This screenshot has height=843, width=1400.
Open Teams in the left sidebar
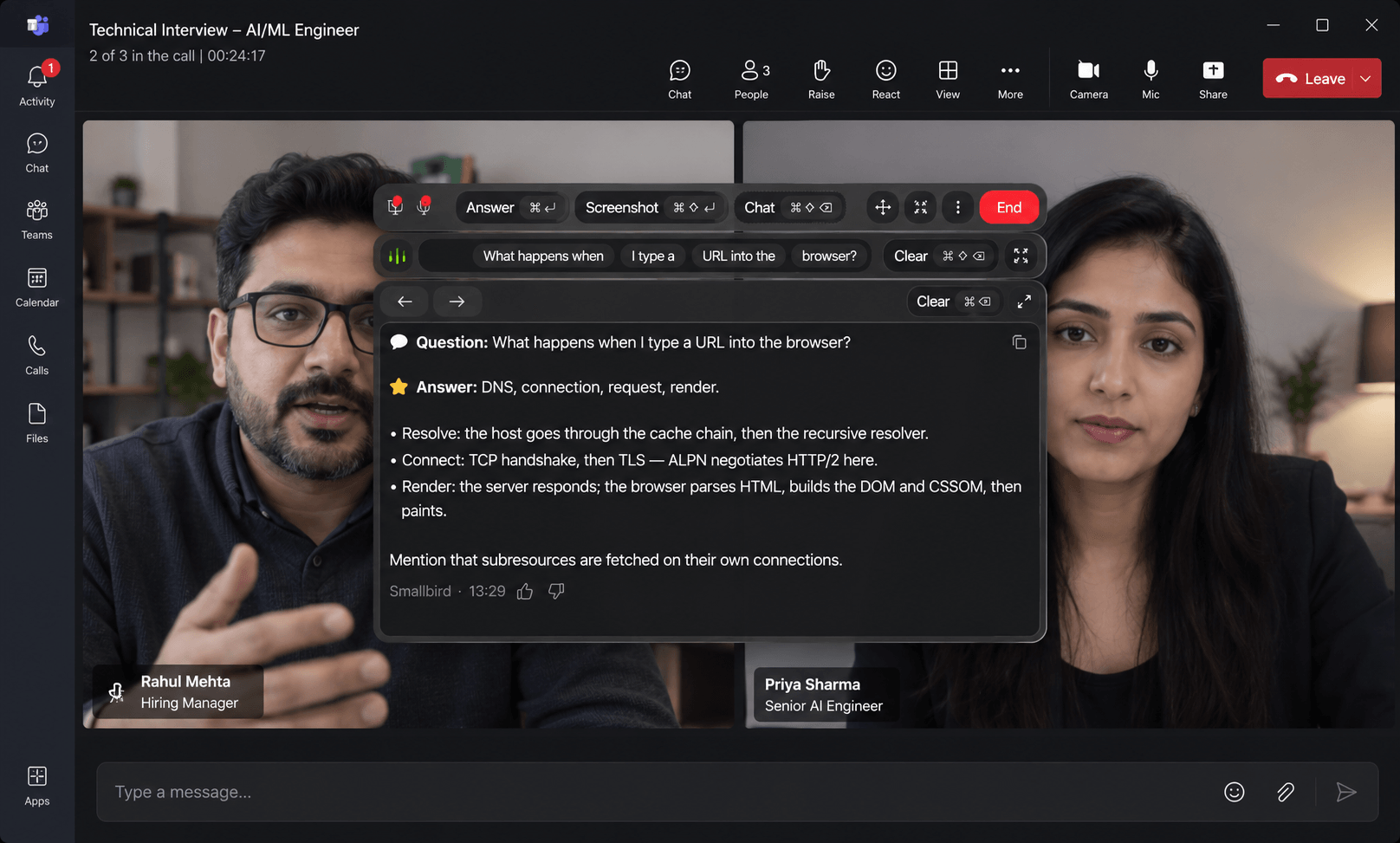click(x=37, y=220)
